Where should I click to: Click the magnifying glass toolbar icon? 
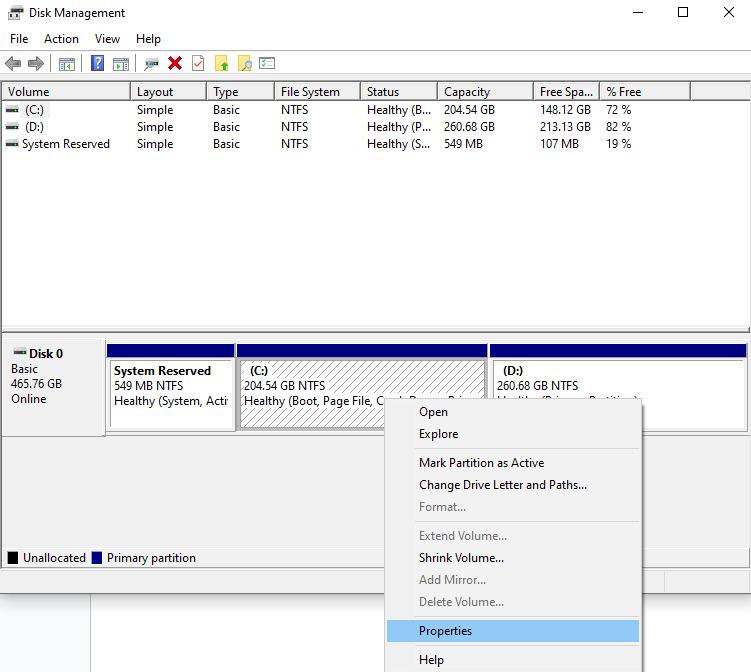(x=244, y=64)
